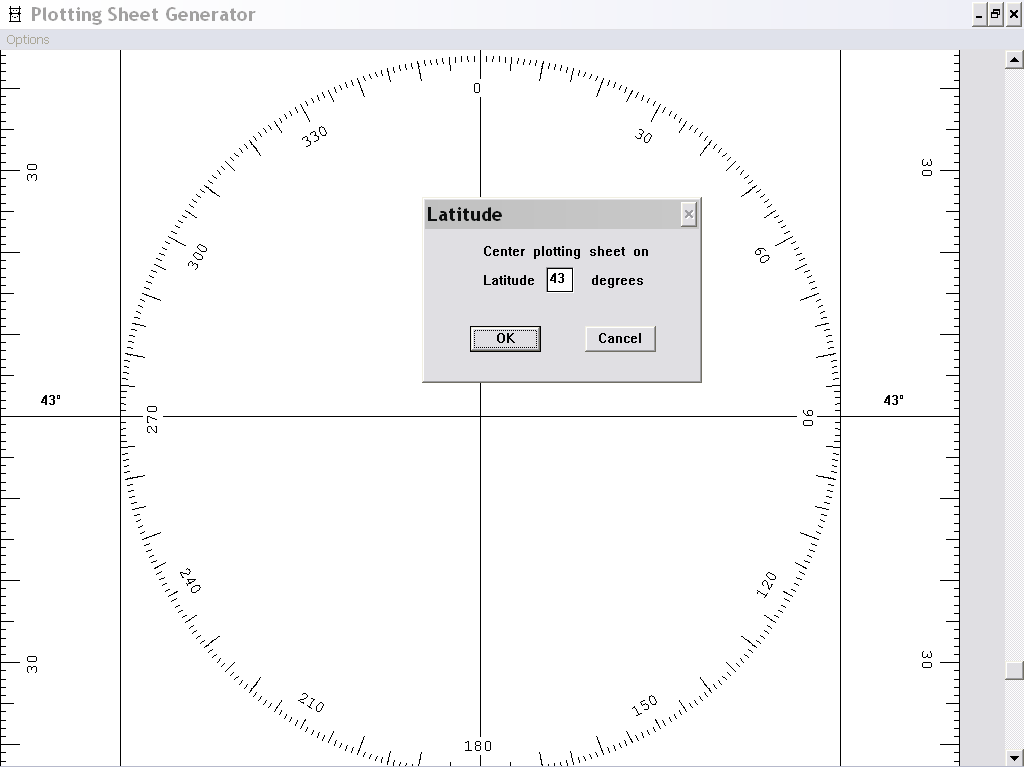The image size is (1024, 768).
Task: Click the Plotting Sheet Generator title bar icon
Action: [x=14, y=15]
